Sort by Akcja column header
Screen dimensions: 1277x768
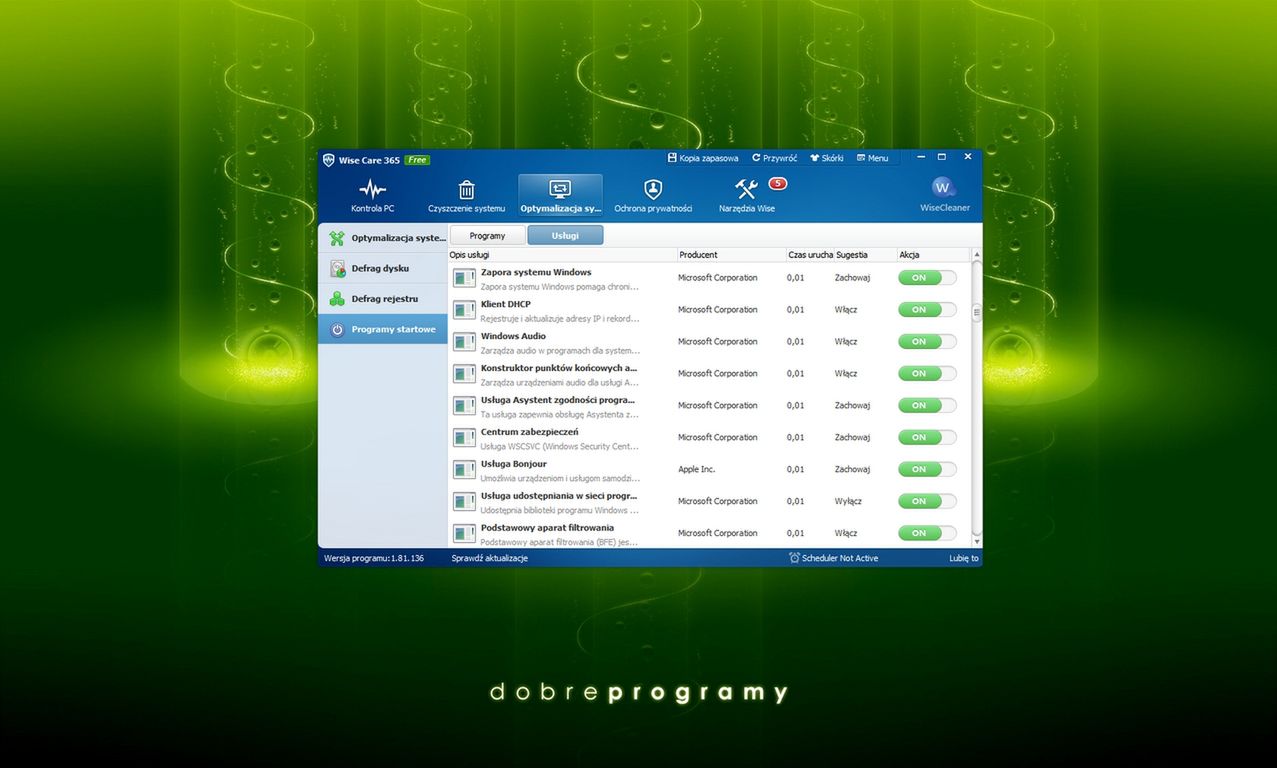click(x=933, y=255)
